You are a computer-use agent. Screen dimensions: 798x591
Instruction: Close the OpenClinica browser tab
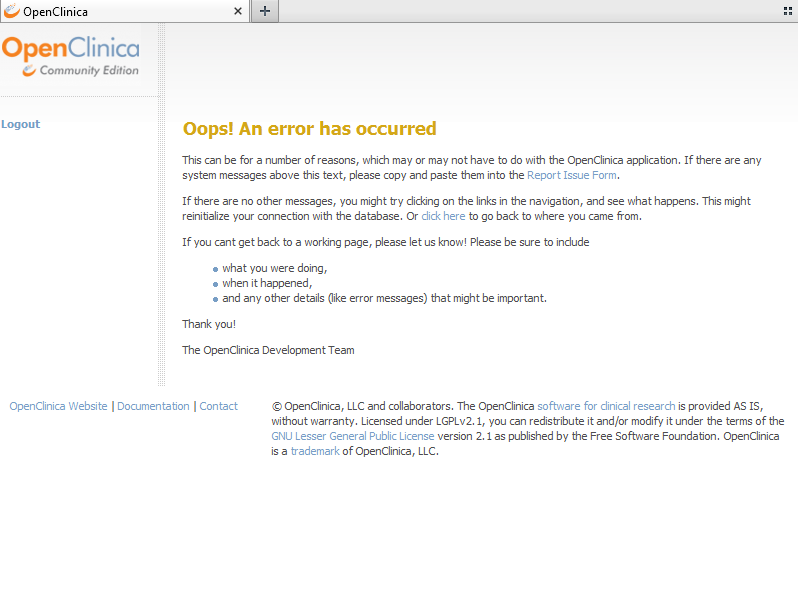pyautogui.click(x=238, y=11)
